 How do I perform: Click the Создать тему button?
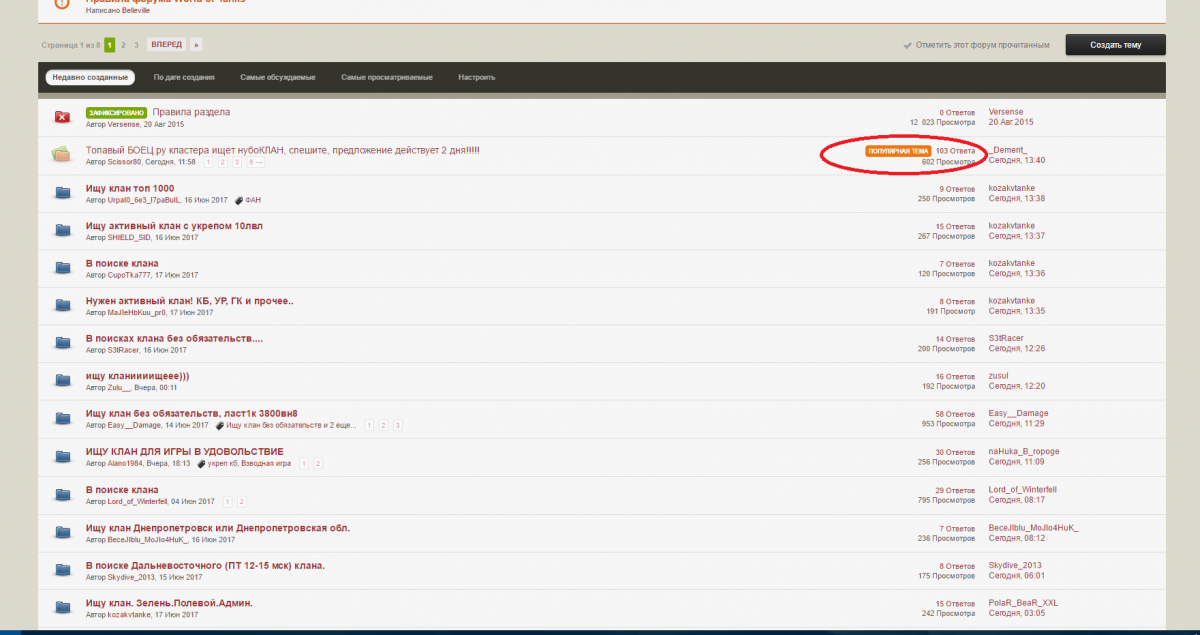tap(1115, 45)
